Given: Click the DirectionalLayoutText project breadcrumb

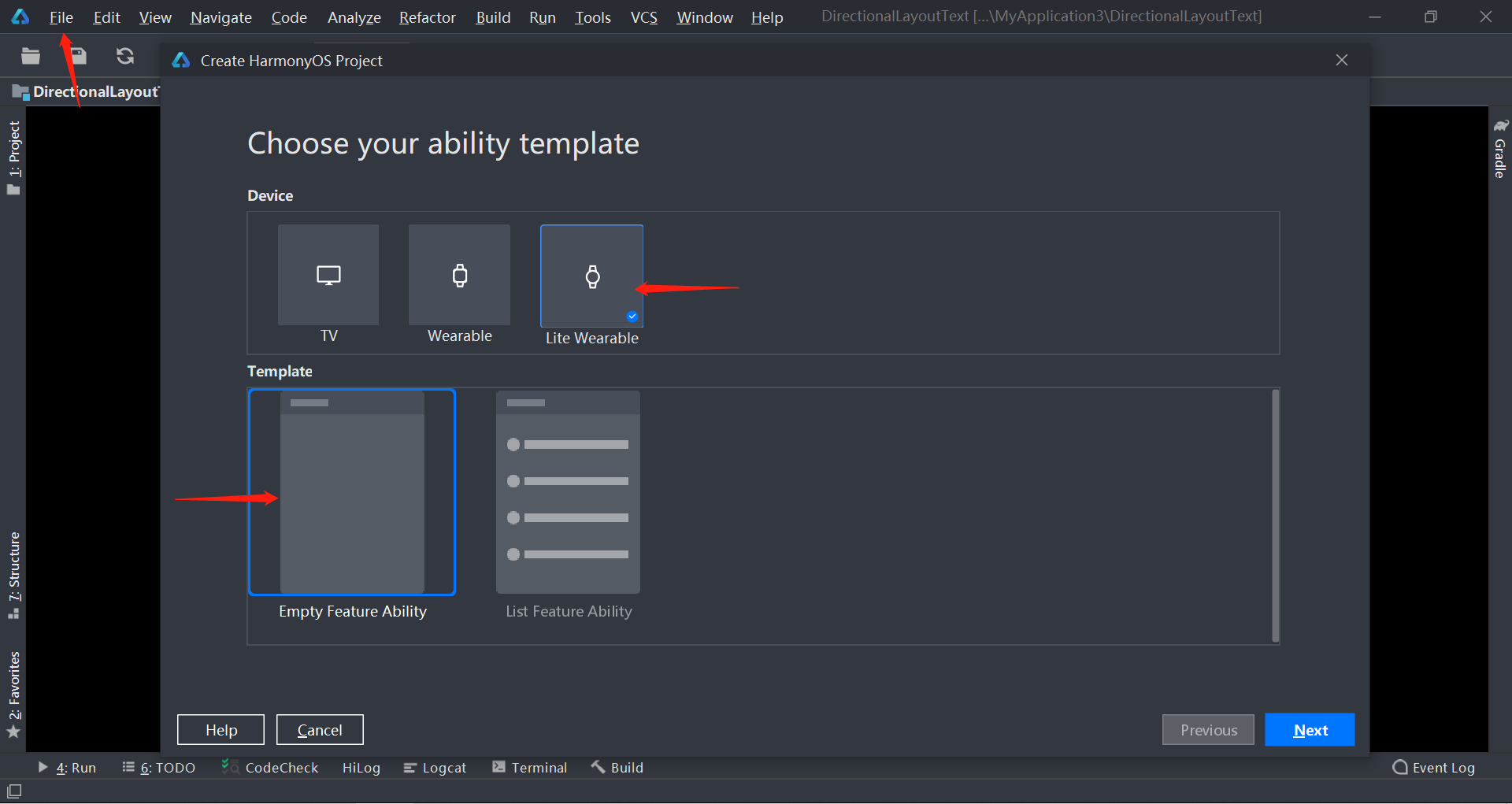Looking at the screenshot, I should click(86, 92).
